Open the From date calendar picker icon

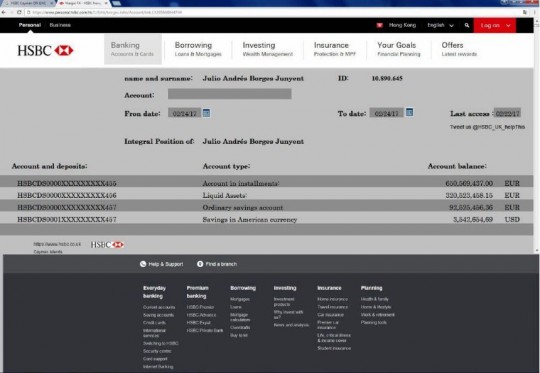pos(206,113)
